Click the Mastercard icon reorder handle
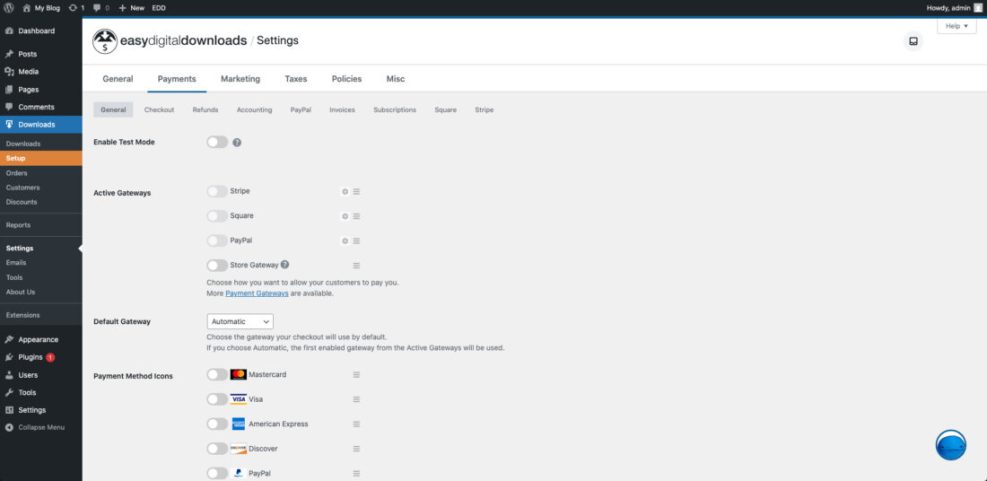The height and width of the screenshot is (481, 987). tap(356, 375)
